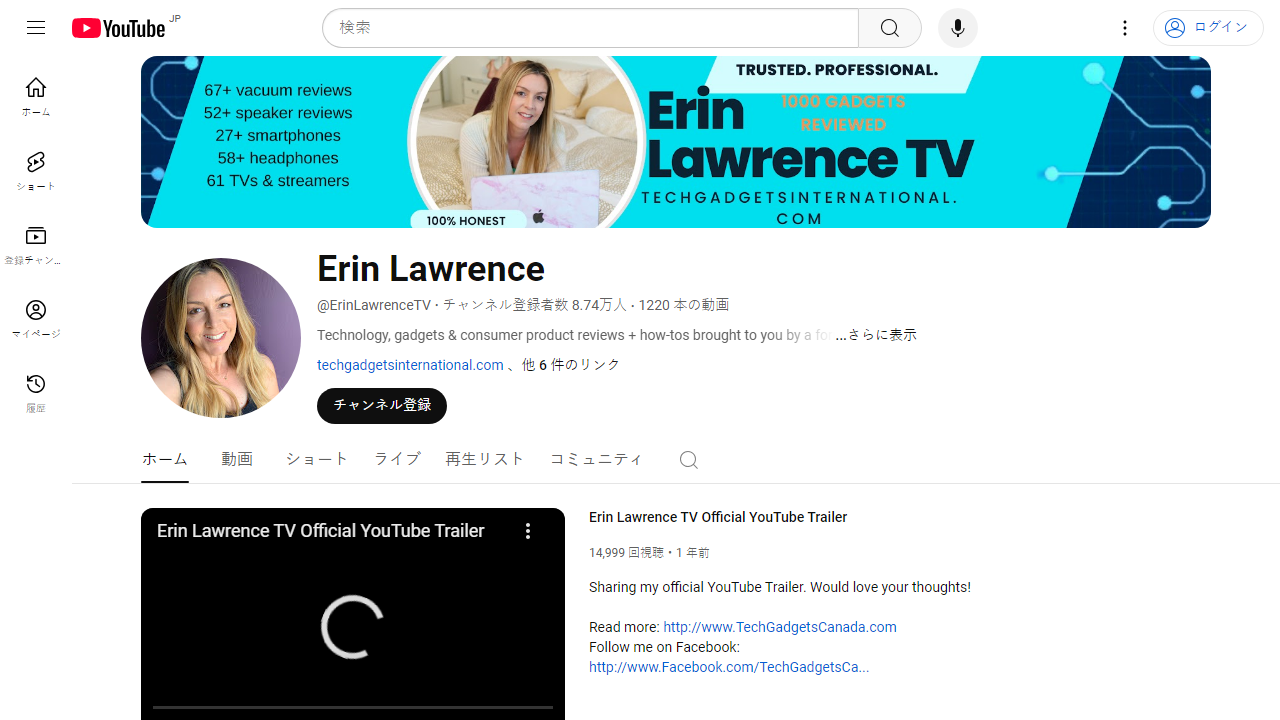Click the チャンネル登録者数 8.74万人 subscriber count
Screen dimensions: 1280x720
(x=535, y=305)
